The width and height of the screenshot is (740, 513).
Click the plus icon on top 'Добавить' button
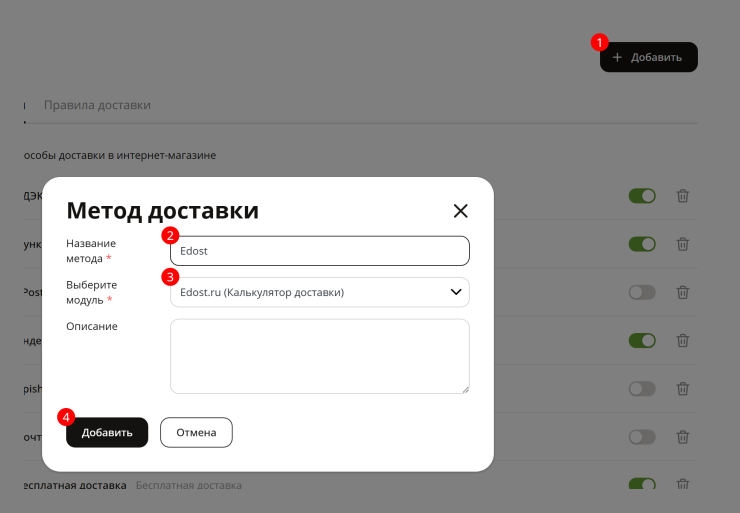[617, 57]
